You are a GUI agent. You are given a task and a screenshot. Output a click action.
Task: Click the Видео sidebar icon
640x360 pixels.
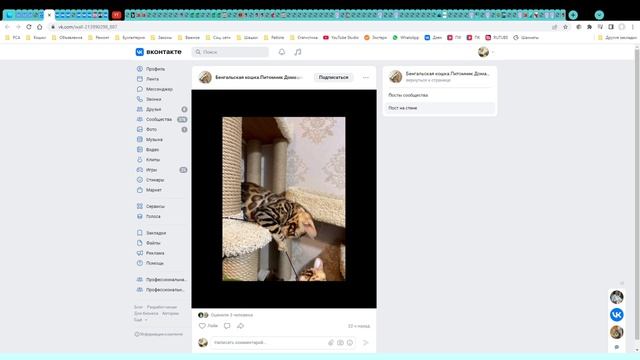(x=140, y=149)
